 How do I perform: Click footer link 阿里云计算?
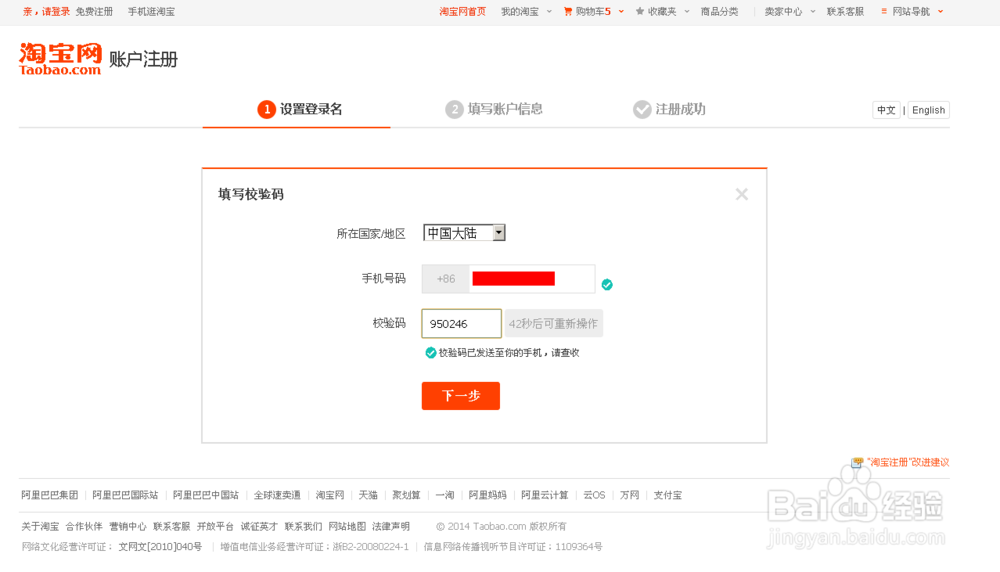[x=544, y=495]
